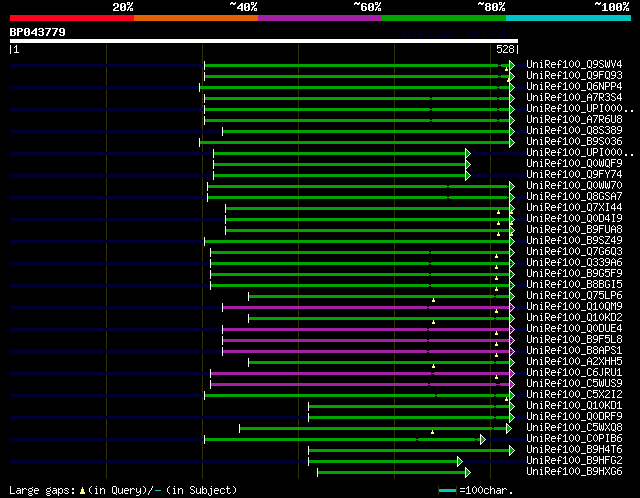Click the UniRef100_B9SZ49 label
This screenshot has height=498, width=640.
coord(574,241)
